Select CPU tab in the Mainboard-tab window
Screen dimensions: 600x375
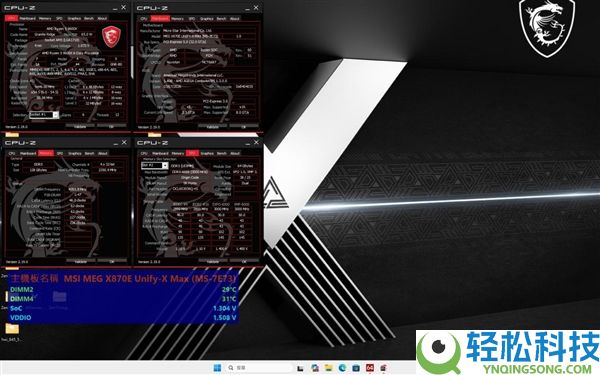144,18
